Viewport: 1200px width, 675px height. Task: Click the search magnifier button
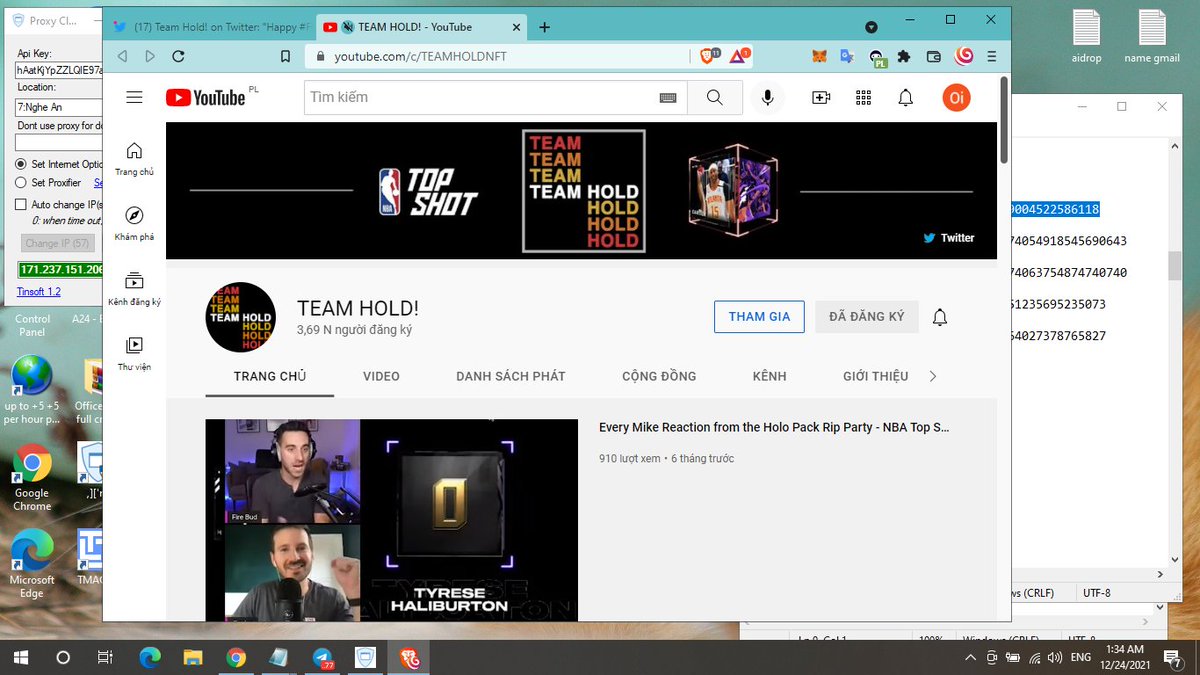click(714, 97)
